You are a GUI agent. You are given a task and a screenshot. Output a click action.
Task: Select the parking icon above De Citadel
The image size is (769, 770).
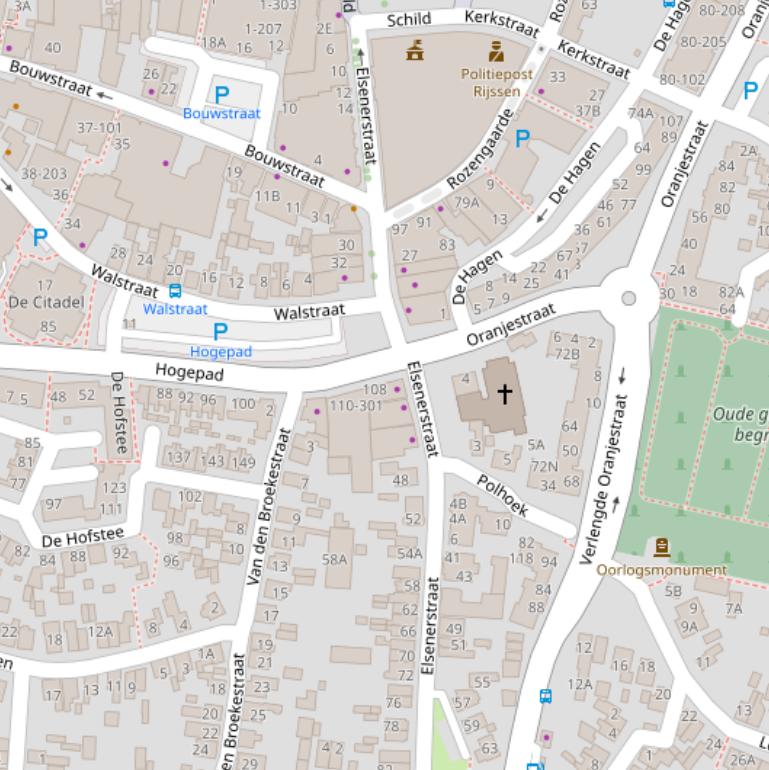(x=40, y=238)
